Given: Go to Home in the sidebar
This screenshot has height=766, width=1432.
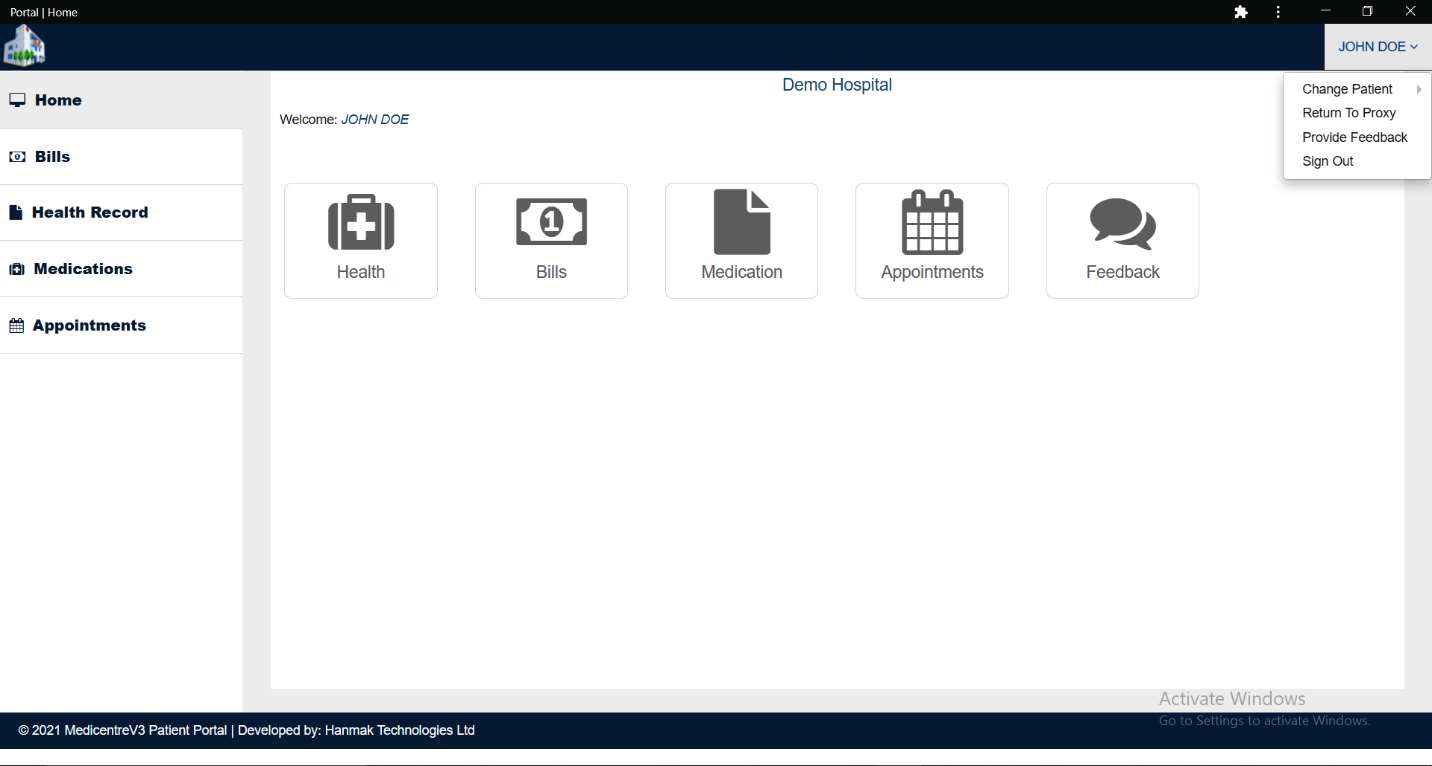Looking at the screenshot, I should click(121, 100).
